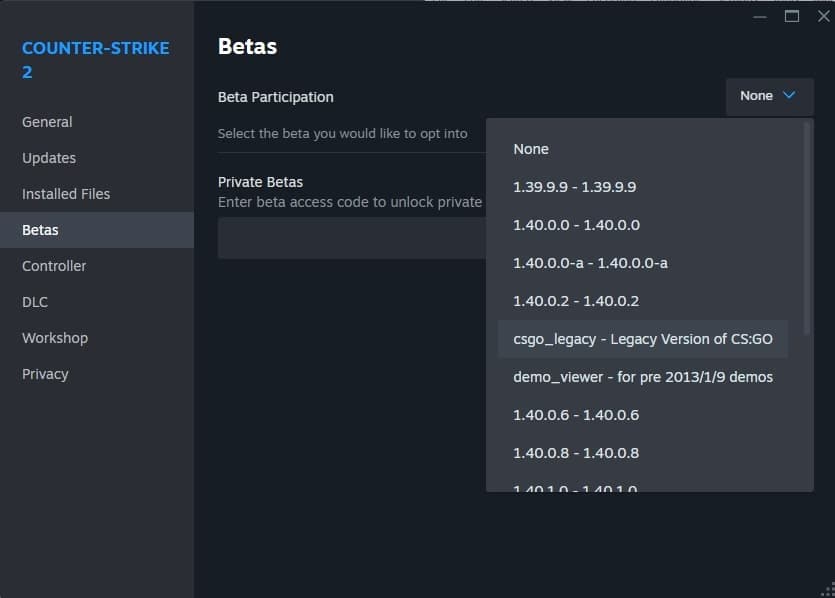Select csgo_legacy - Legacy Version of CS:GO
Screen dimensions: 835x598
click(643, 339)
